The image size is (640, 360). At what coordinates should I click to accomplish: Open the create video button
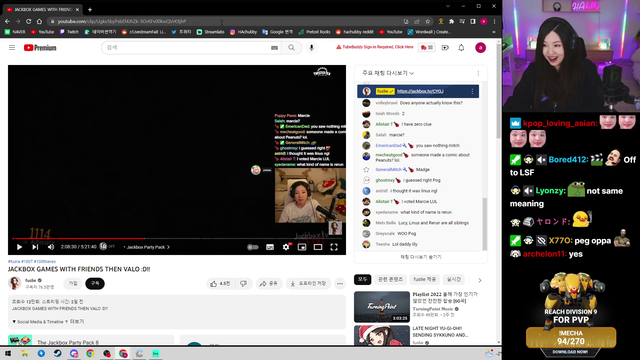pos(445,48)
